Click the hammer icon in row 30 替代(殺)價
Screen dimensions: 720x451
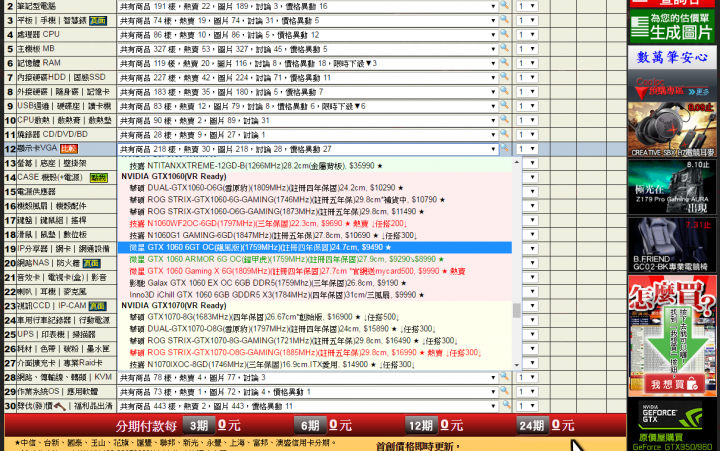[60, 406]
